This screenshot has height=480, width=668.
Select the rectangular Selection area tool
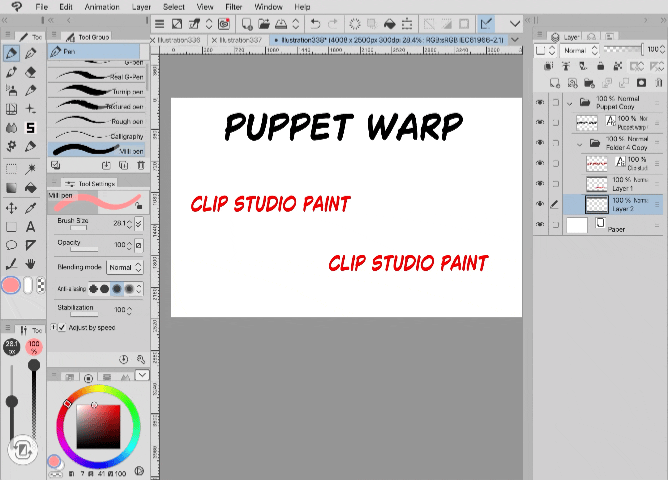pos(12,169)
